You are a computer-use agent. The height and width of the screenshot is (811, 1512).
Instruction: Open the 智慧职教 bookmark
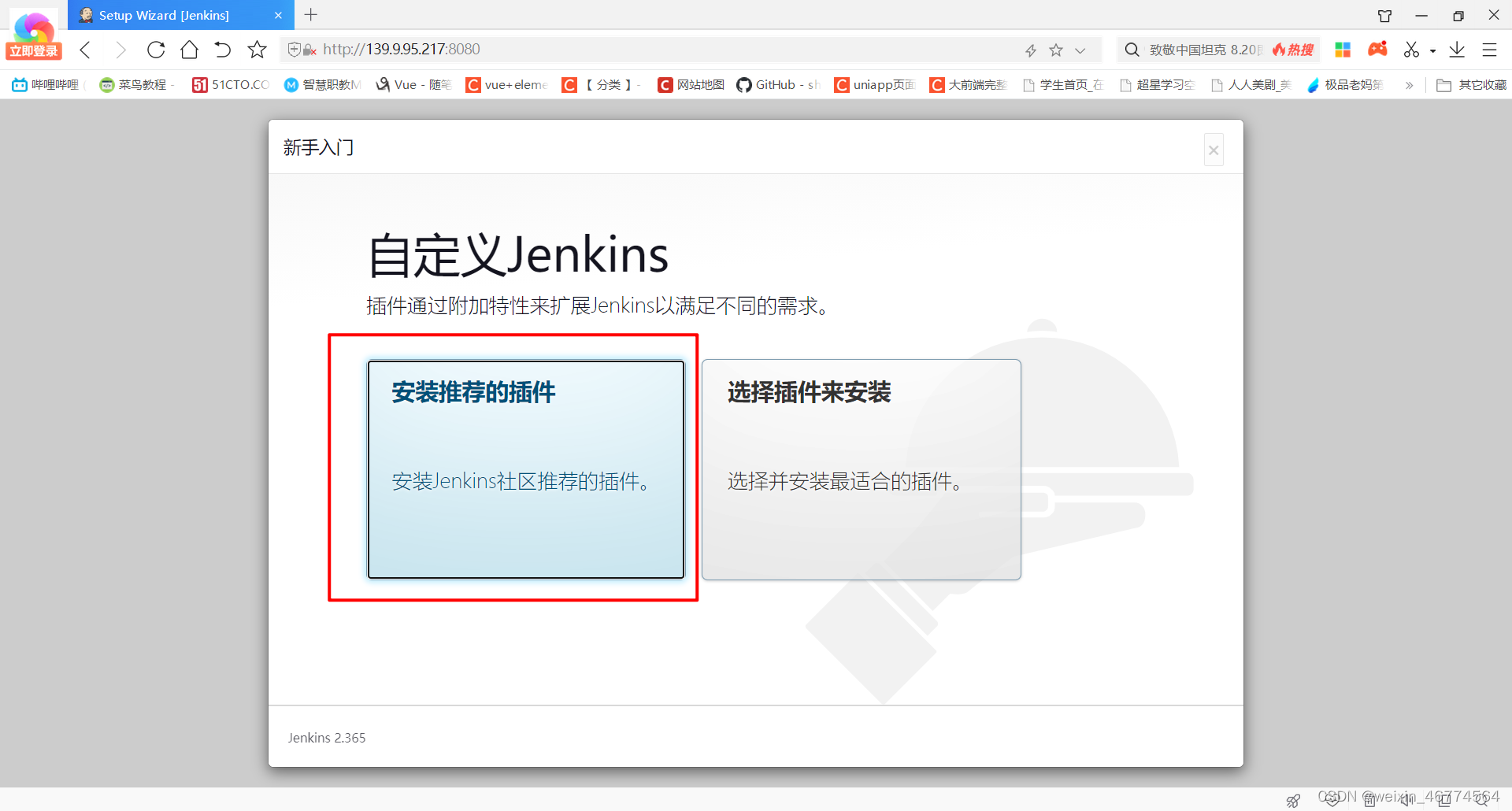pyautogui.click(x=323, y=85)
